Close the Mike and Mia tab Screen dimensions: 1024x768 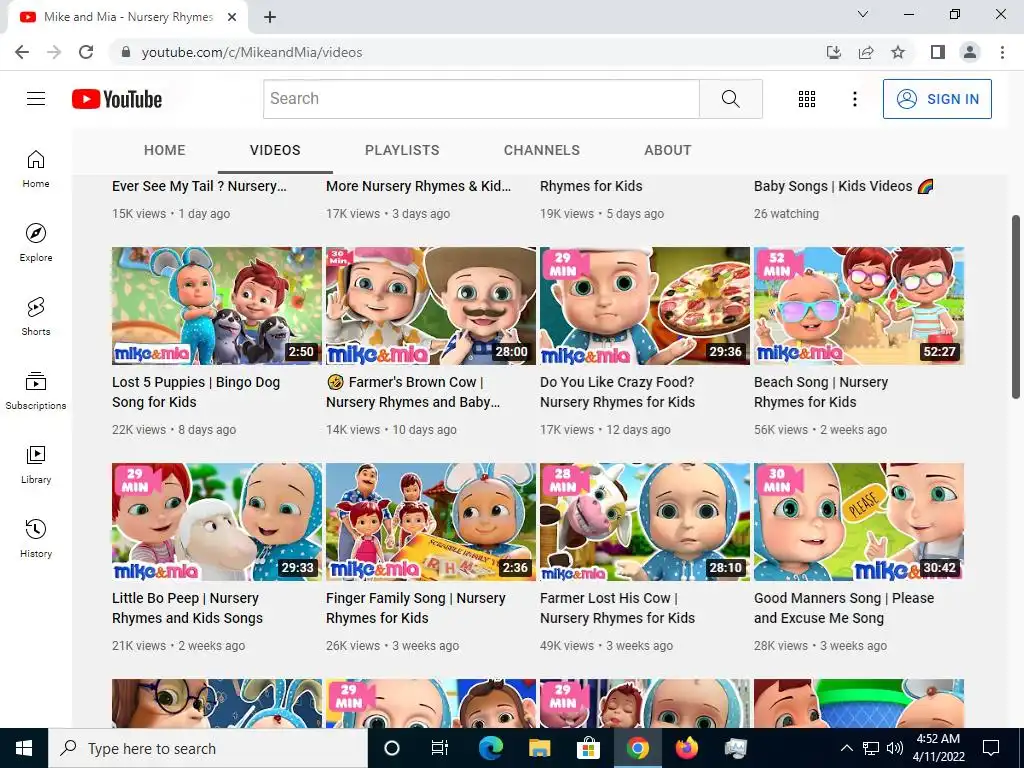pos(232,17)
